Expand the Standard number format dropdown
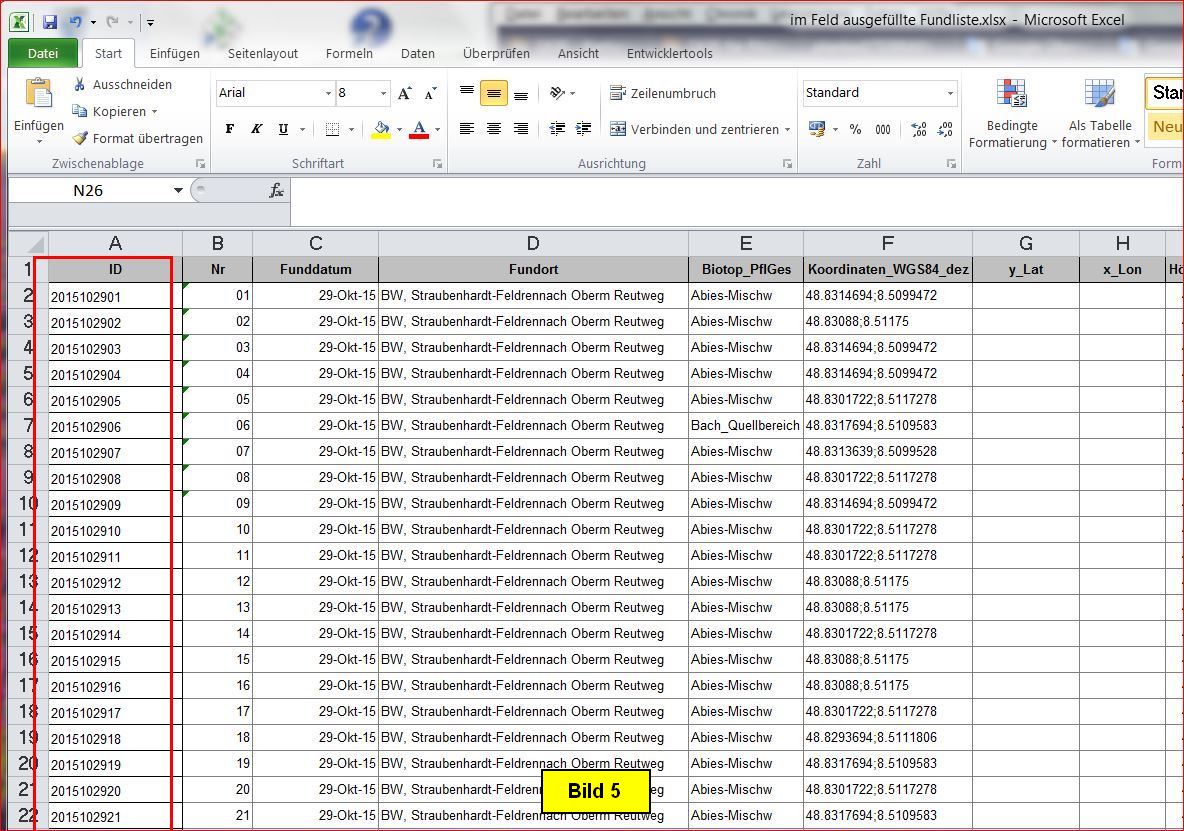 [x=950, y=93]
